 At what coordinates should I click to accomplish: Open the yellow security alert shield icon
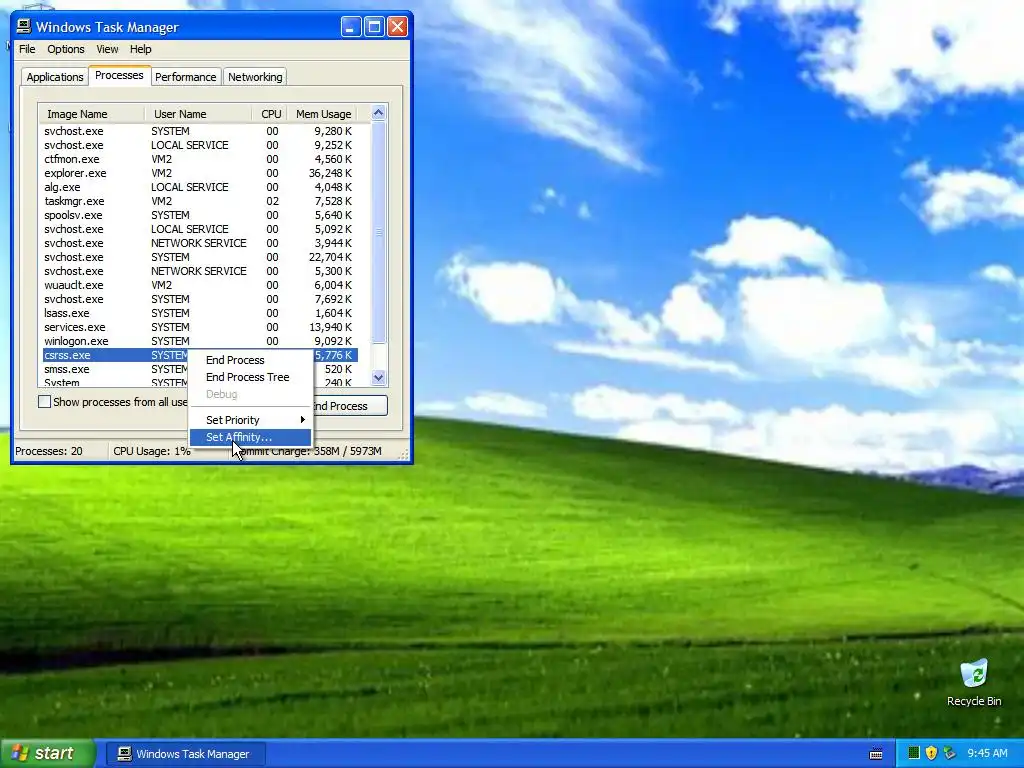[x=931, y=753]
